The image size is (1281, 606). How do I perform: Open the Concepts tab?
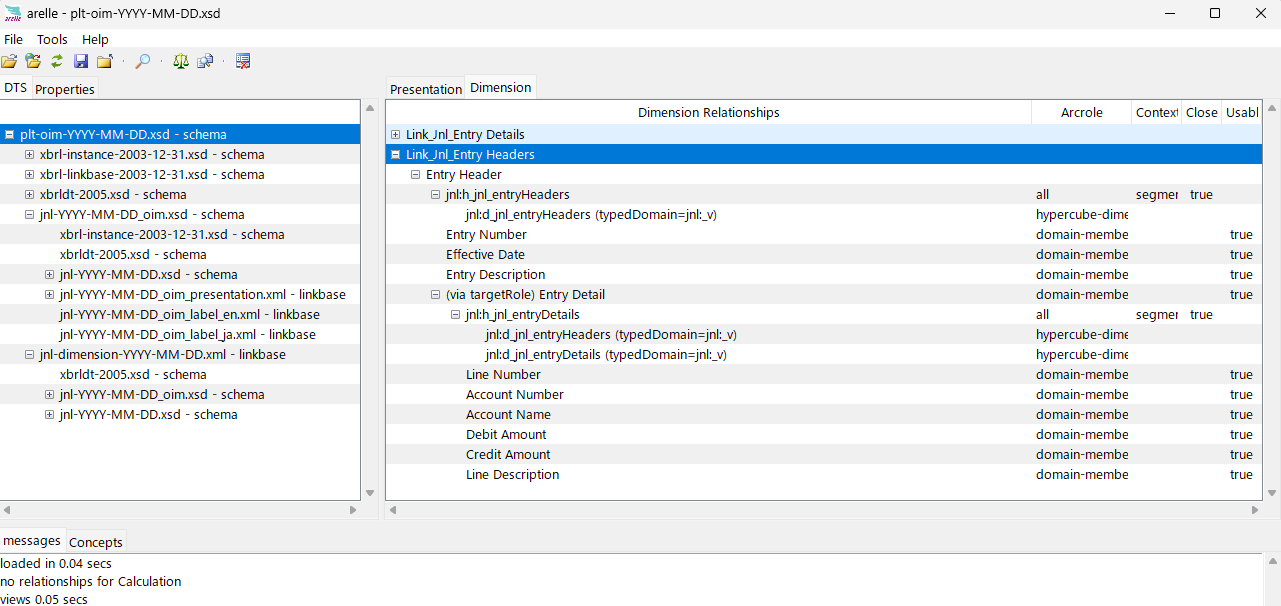pyautogui.click(x=96, y=542)
